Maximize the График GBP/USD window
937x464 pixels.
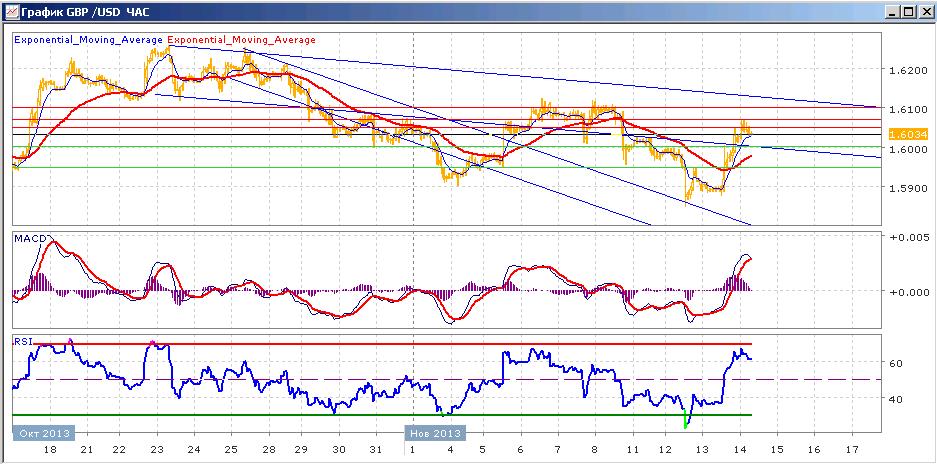(907, 11)
